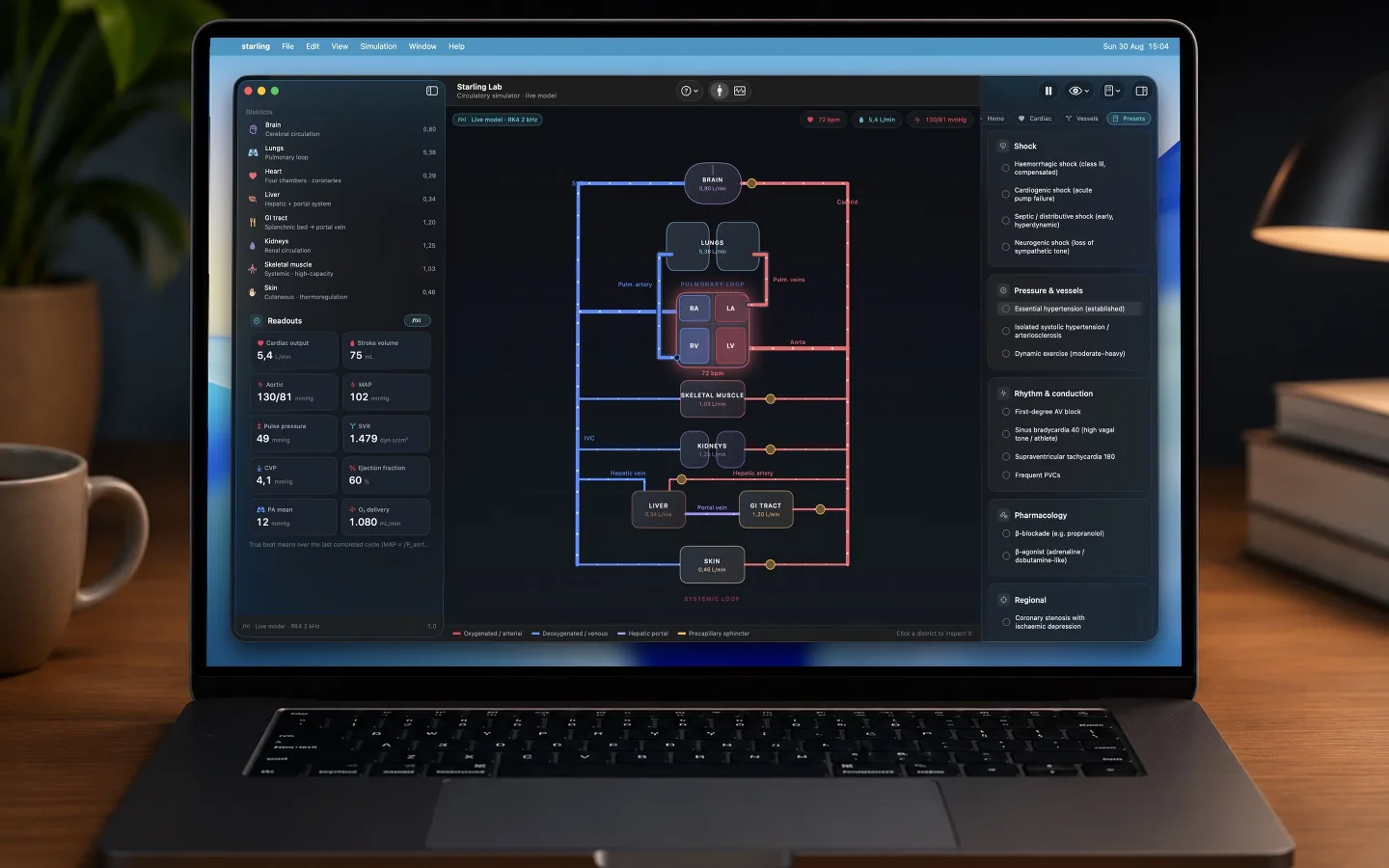
Task: Click the Rhythm & conduction section icon
Action: [1003, 393]
